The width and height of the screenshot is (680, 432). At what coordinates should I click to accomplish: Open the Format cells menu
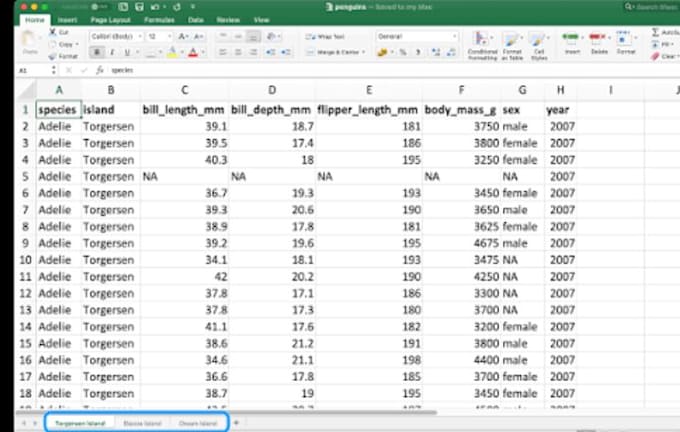(626, 43)
